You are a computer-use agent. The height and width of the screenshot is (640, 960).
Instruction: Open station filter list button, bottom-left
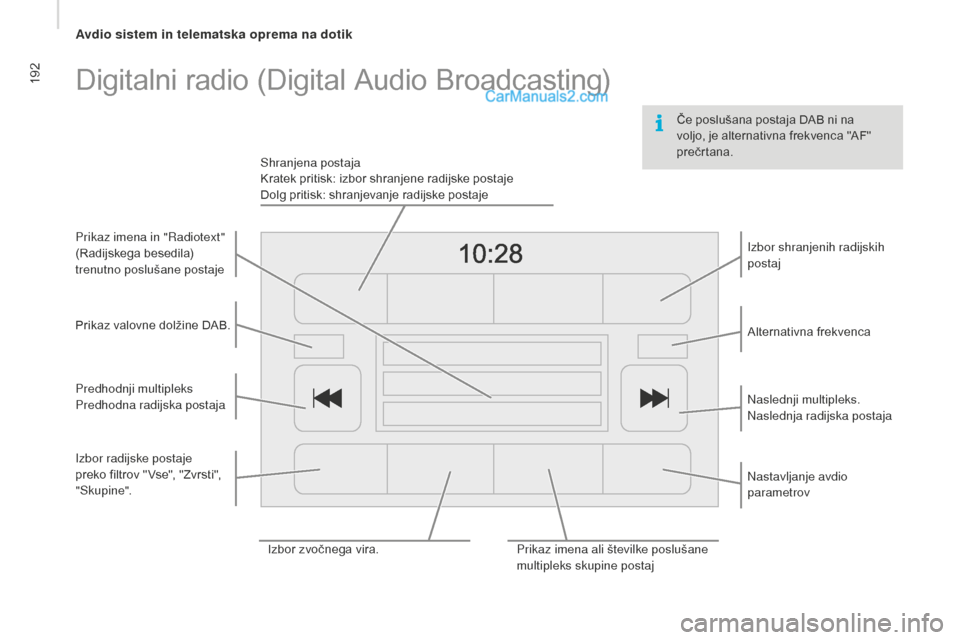pos(340,469)
